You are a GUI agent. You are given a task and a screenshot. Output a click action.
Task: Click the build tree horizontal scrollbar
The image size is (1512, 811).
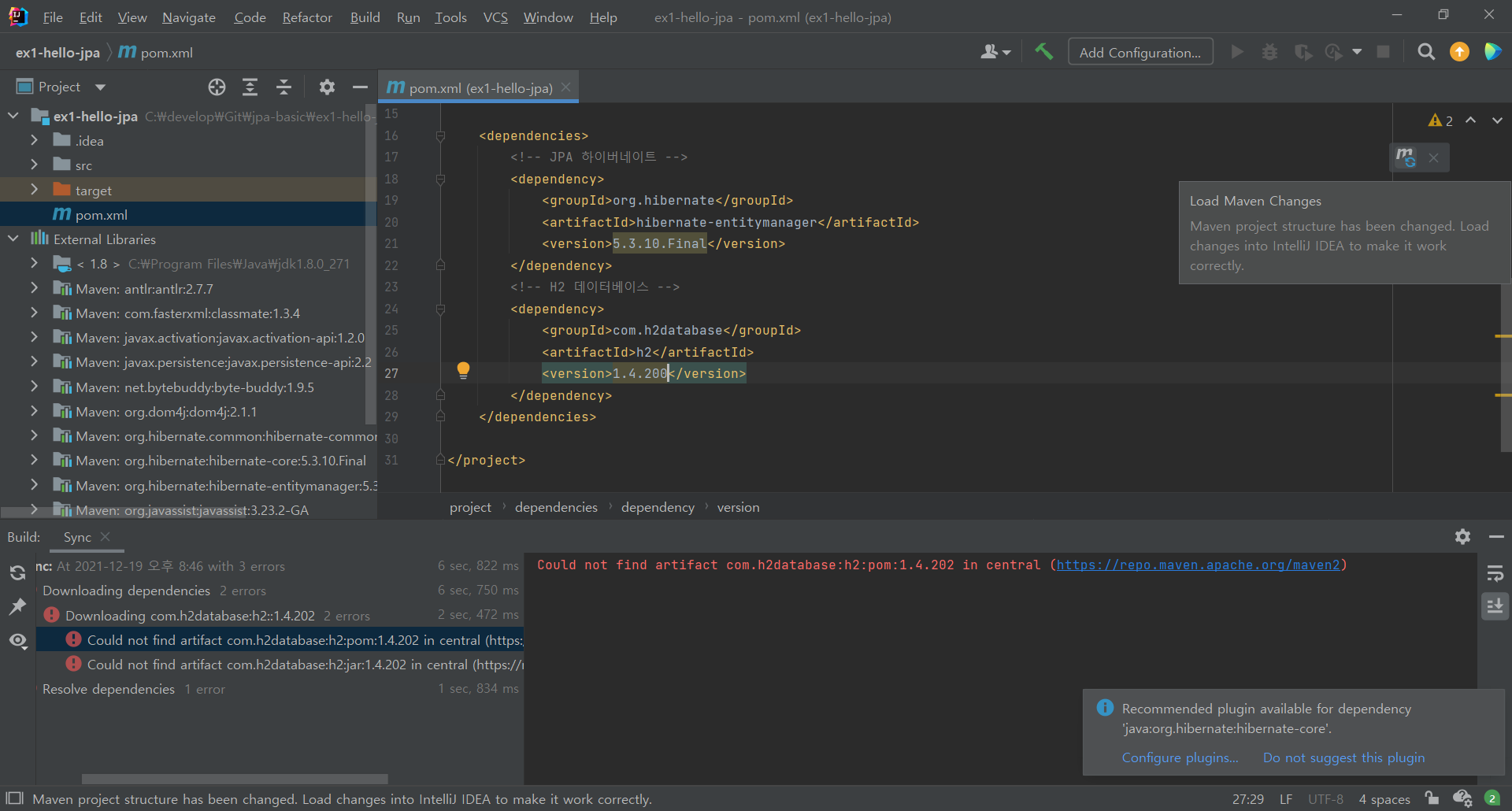tap(235, 779)
